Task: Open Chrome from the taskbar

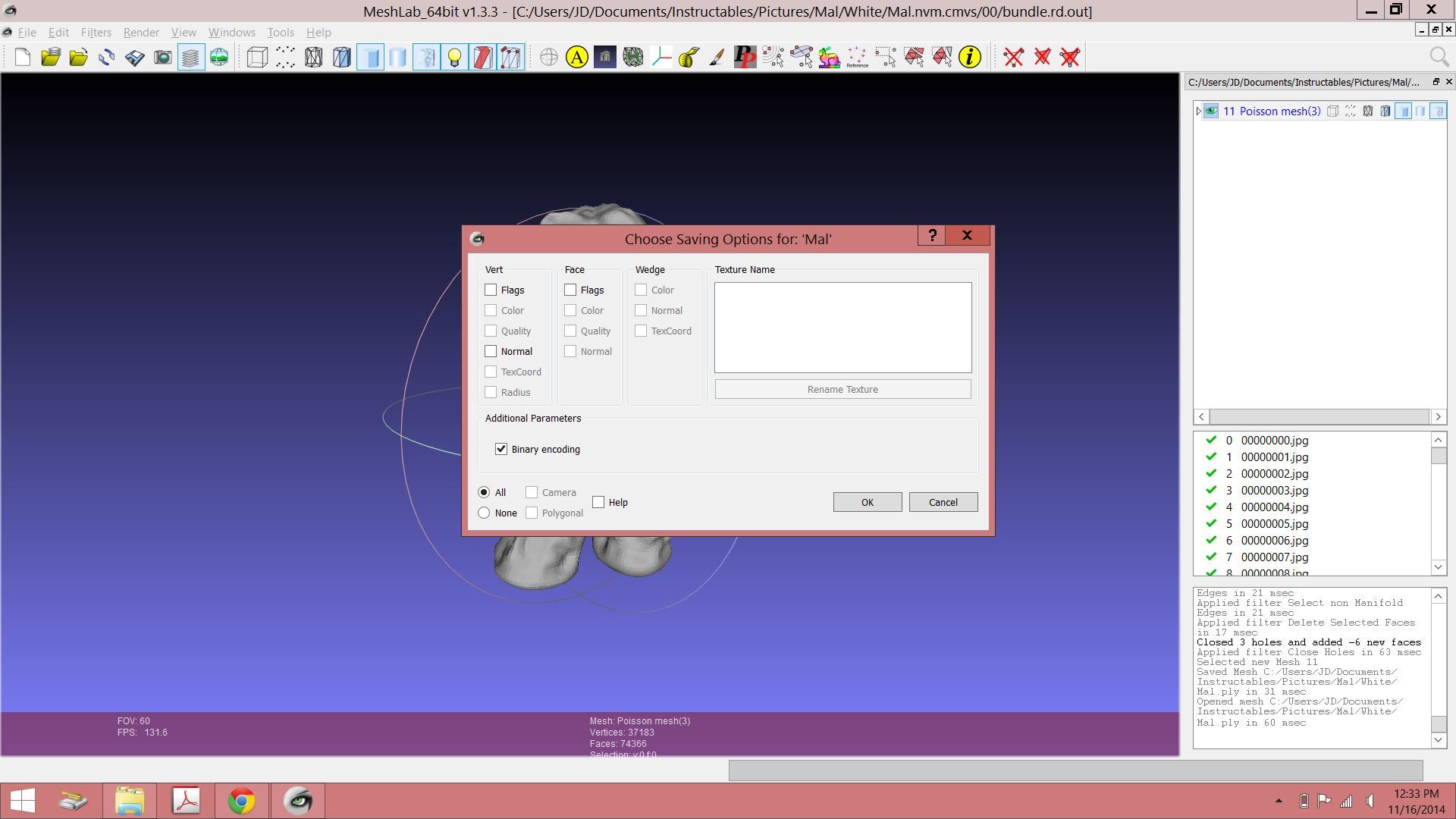Action: coord(242,801)
